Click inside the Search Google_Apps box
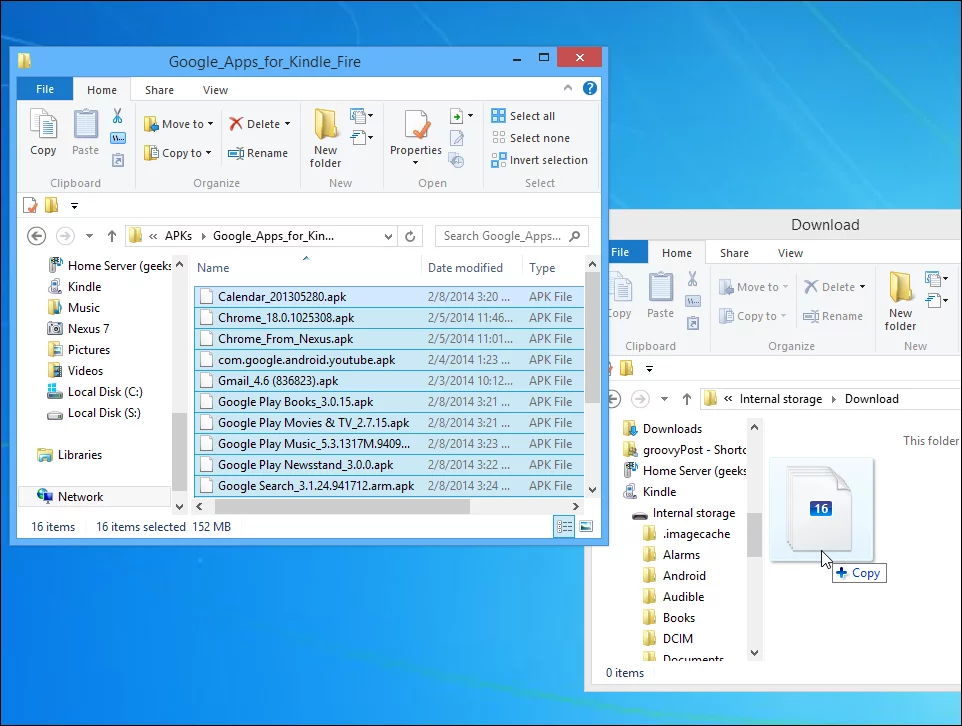This screenshot has width=962, height=726. click(505, 236)
